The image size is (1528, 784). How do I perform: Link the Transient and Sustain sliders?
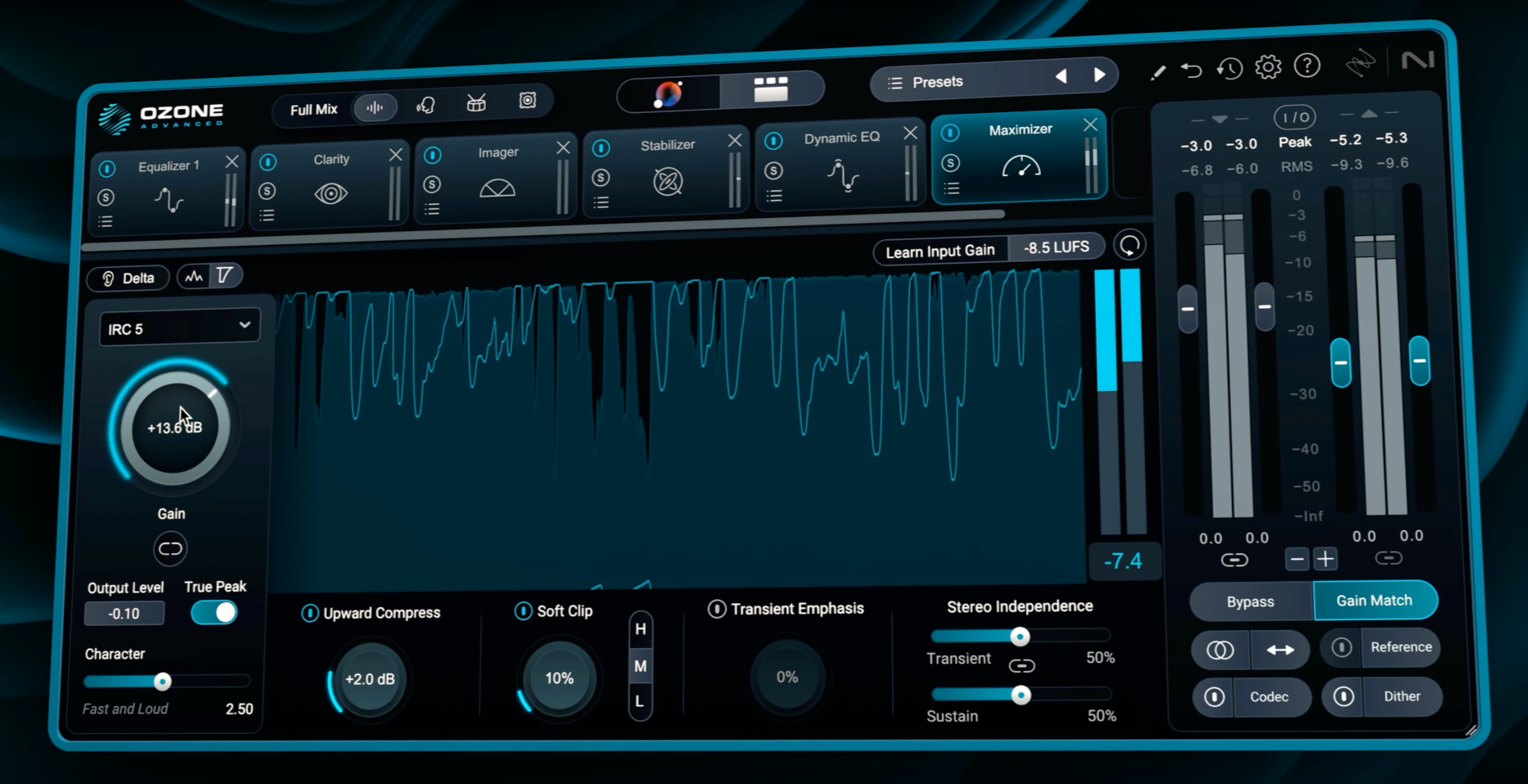pos(1021,665)
